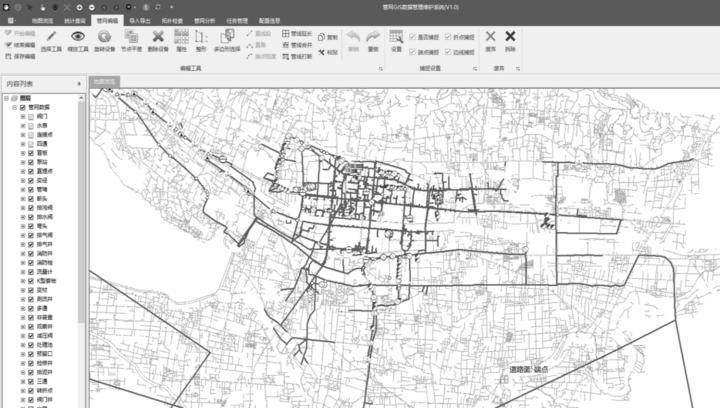Choose the node move tool icon
Screen dimensions: 720x408
(131, 37)
